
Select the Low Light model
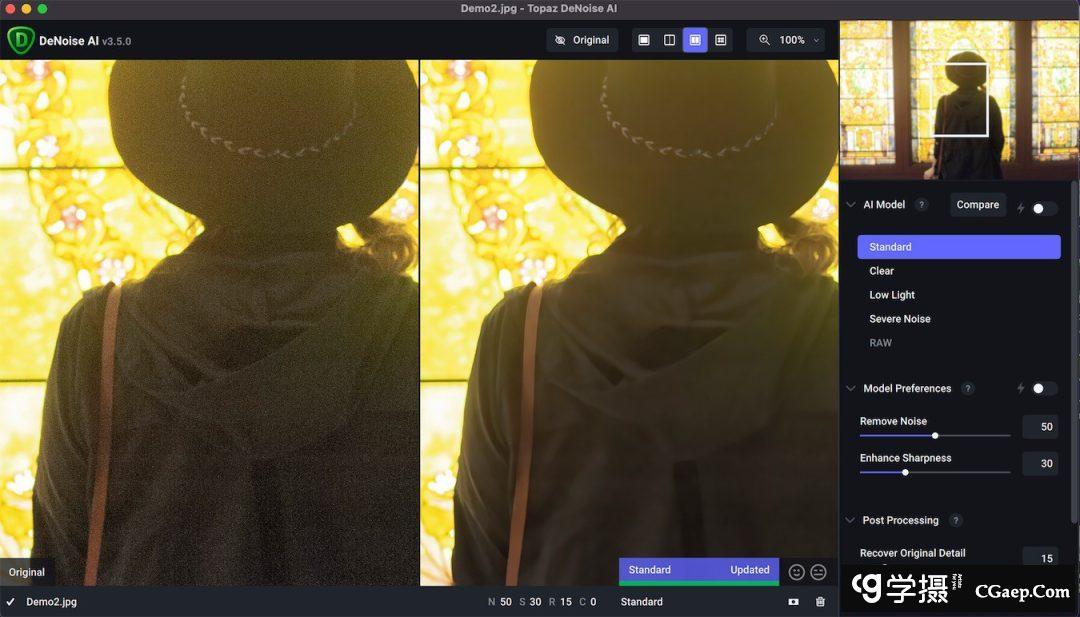tap(892, 295)
